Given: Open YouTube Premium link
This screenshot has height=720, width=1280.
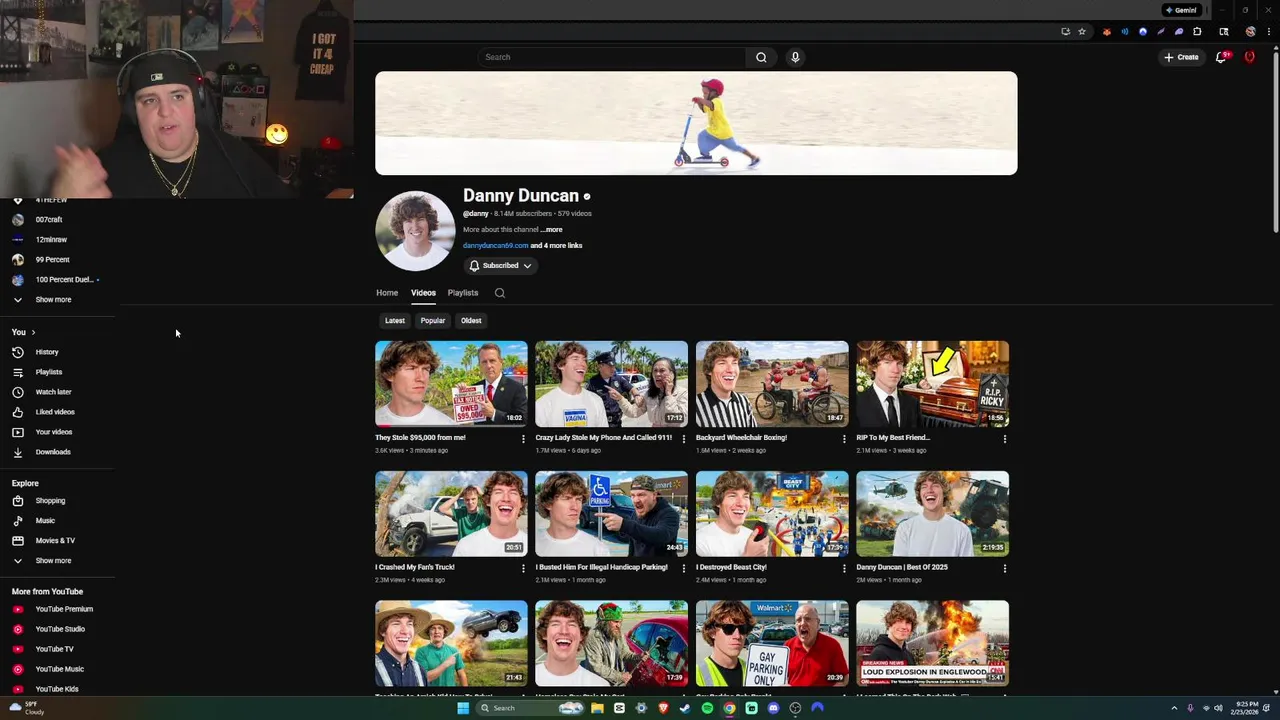Looking at the screenshot, I should pyautogui.click(x=64, y=609).
